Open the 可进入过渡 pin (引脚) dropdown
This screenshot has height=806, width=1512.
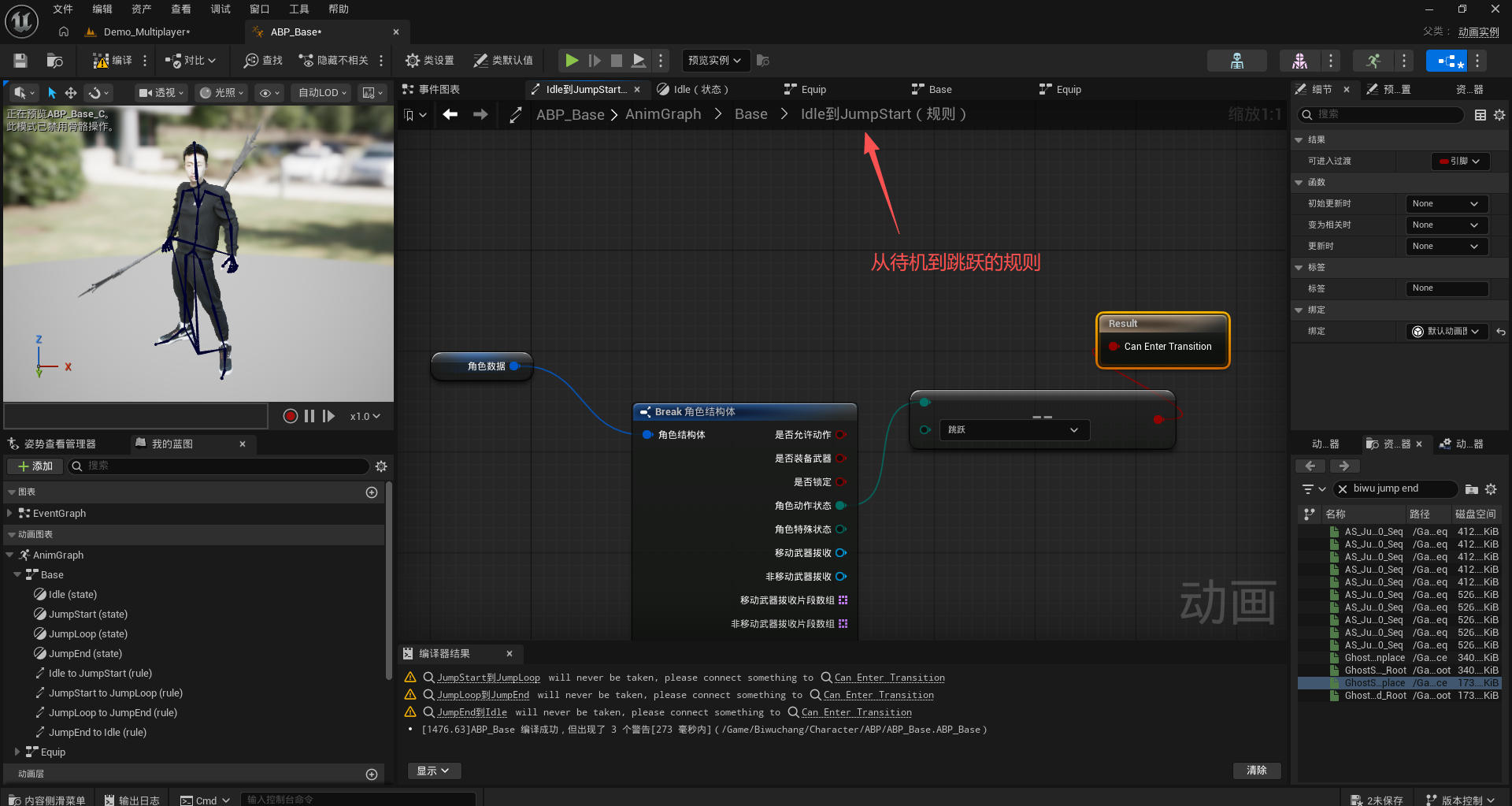pyautogui.click(x=1460, y=162)
